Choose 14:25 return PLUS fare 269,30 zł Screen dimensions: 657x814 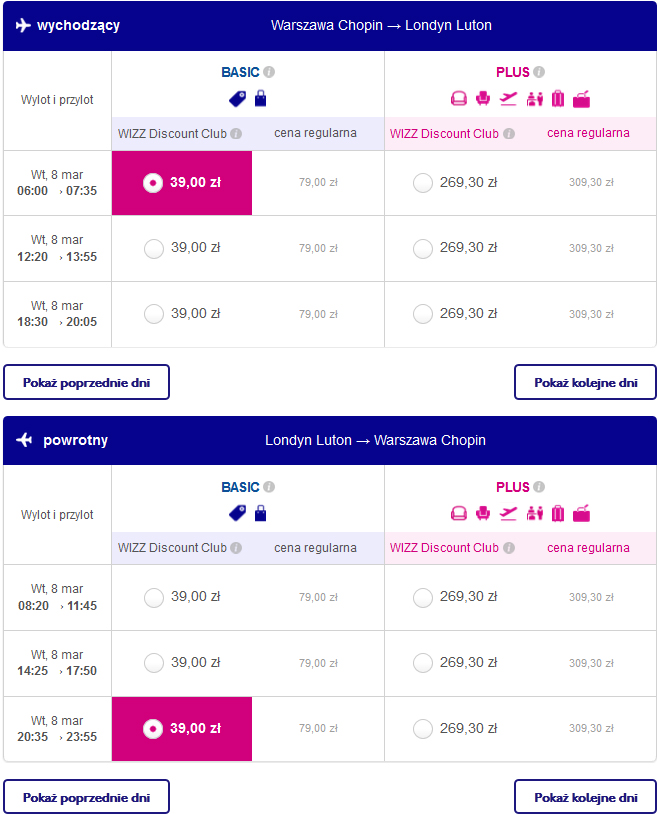pyautogui.click(x=423, y=663)
